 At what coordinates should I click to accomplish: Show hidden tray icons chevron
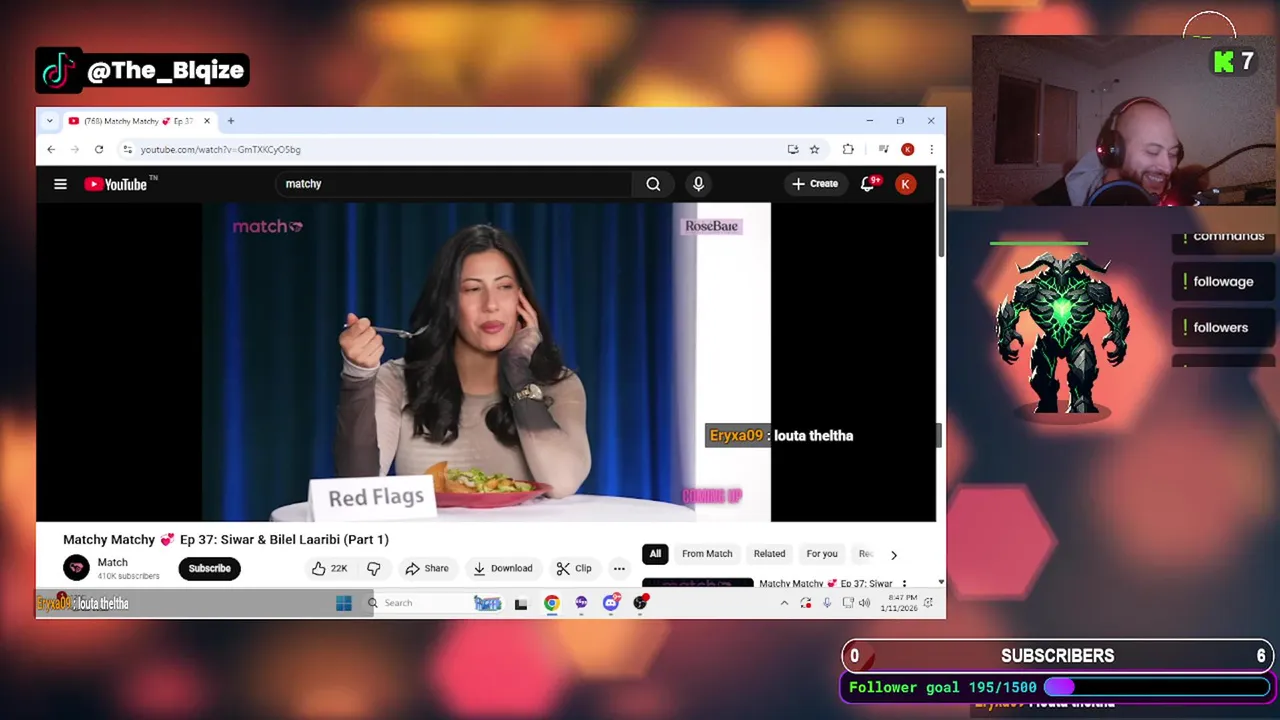coord(784,603)
